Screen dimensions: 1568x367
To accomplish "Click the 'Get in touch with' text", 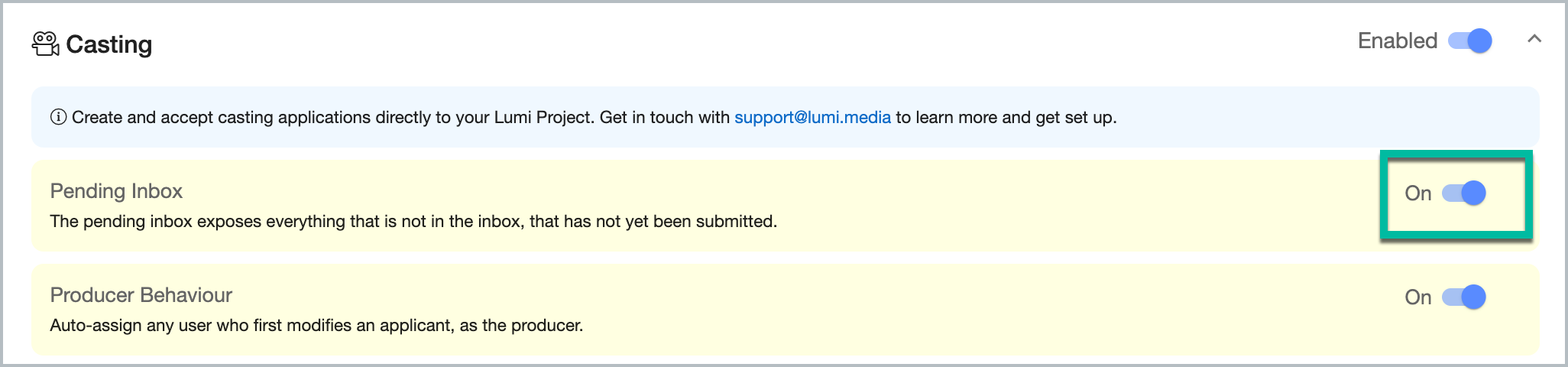I will (x=665, y=117).
